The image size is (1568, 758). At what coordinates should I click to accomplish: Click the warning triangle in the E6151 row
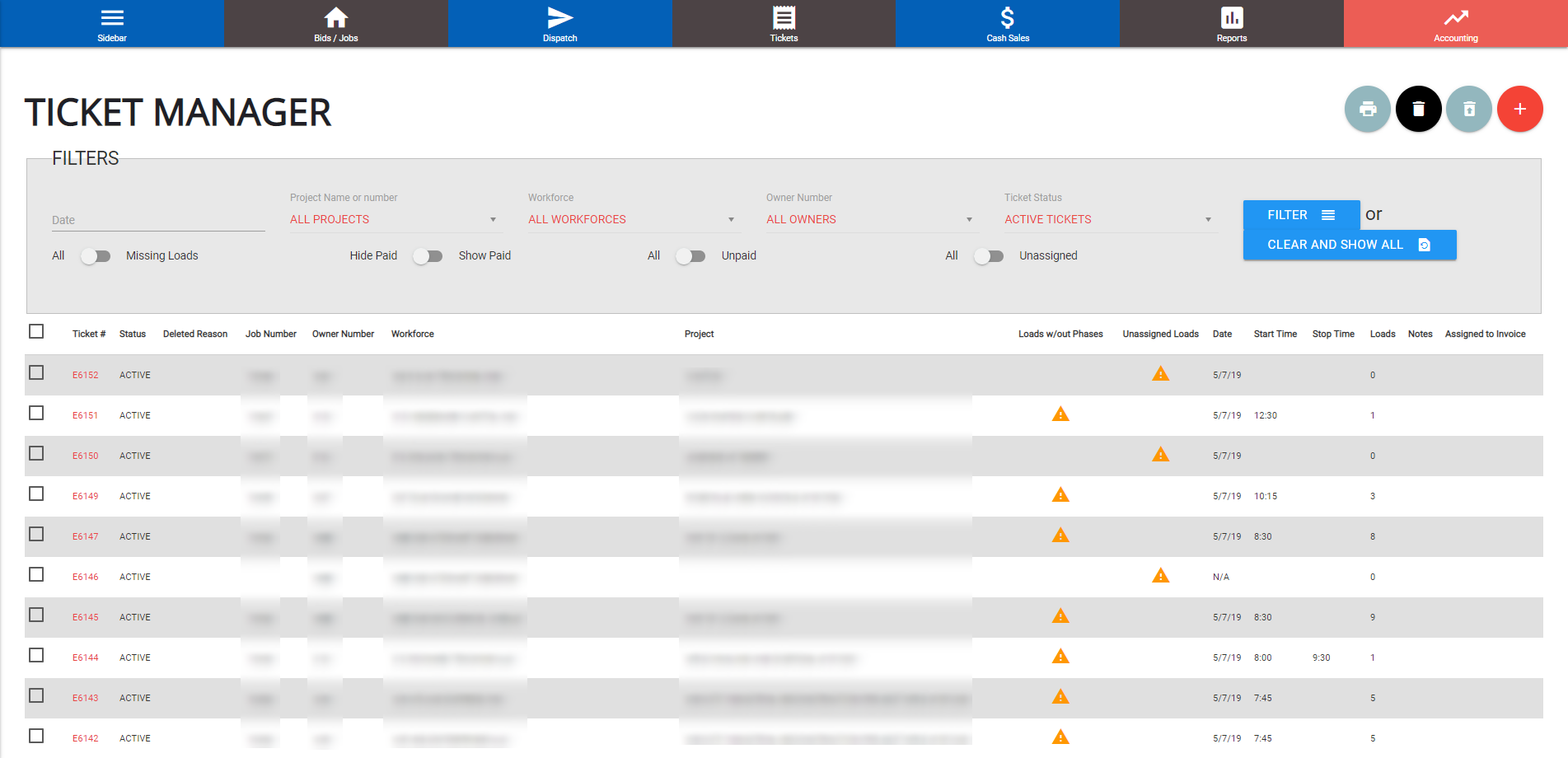tap(1060, 414)
